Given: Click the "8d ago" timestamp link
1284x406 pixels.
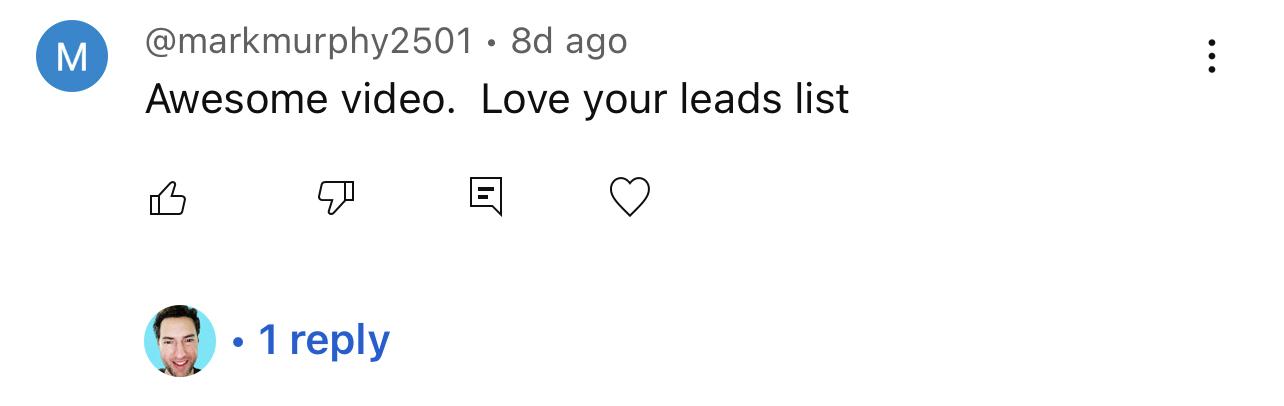Looking at the screenshot, I should (x=569, y=42).
